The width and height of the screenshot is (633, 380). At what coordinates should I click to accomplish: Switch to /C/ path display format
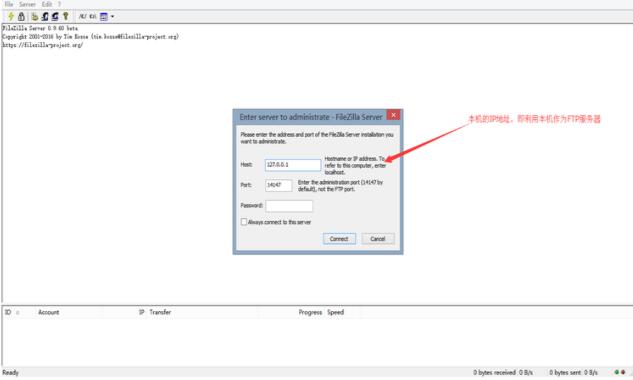tap(82, 17)
